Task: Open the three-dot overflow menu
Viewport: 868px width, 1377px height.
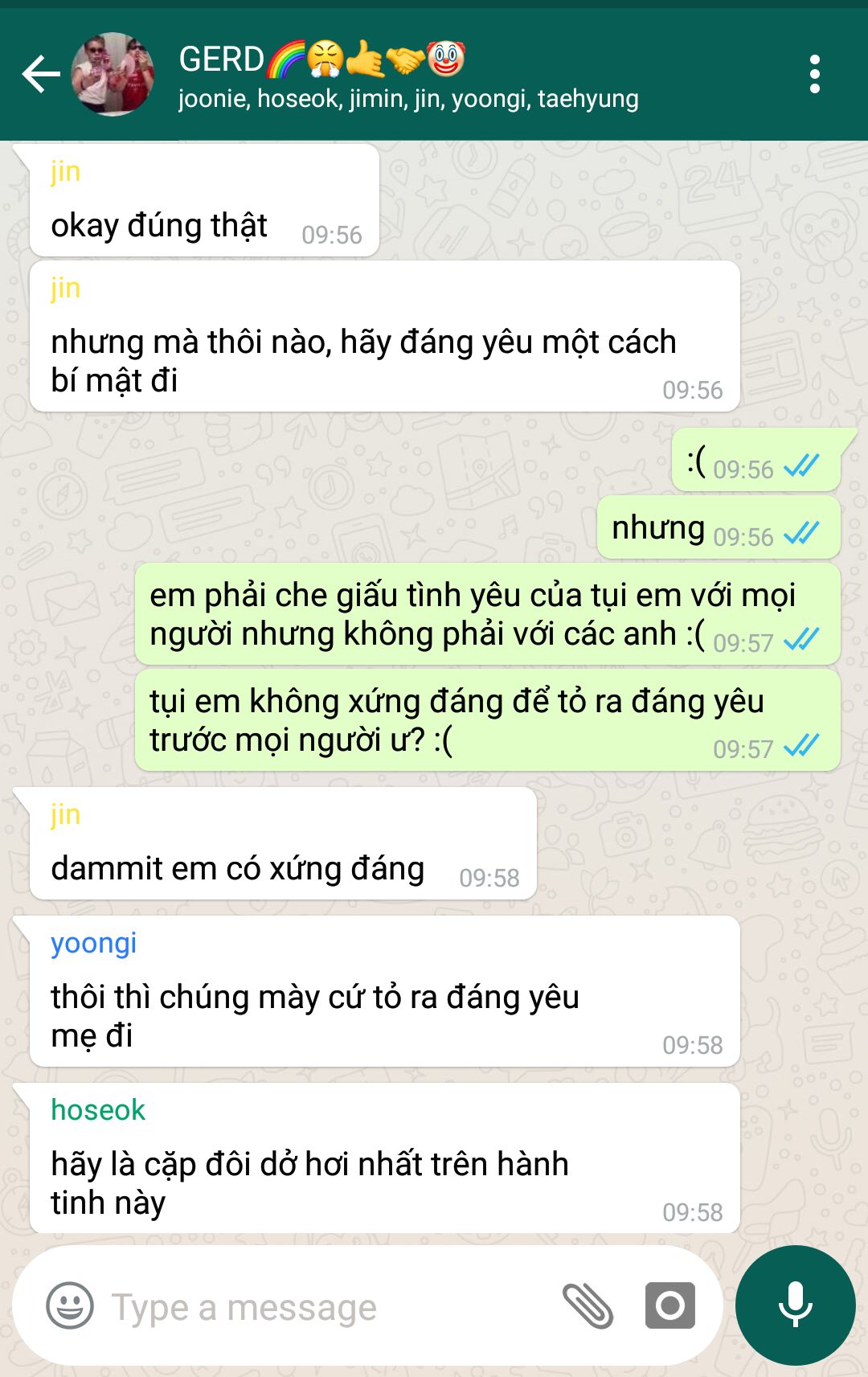Action: (x=814, y=74)
